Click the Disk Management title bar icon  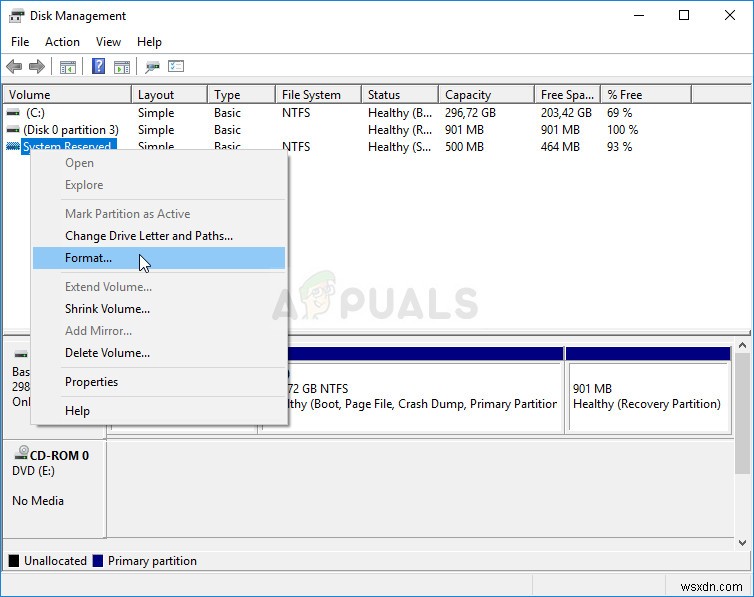(x=16, y=16)
